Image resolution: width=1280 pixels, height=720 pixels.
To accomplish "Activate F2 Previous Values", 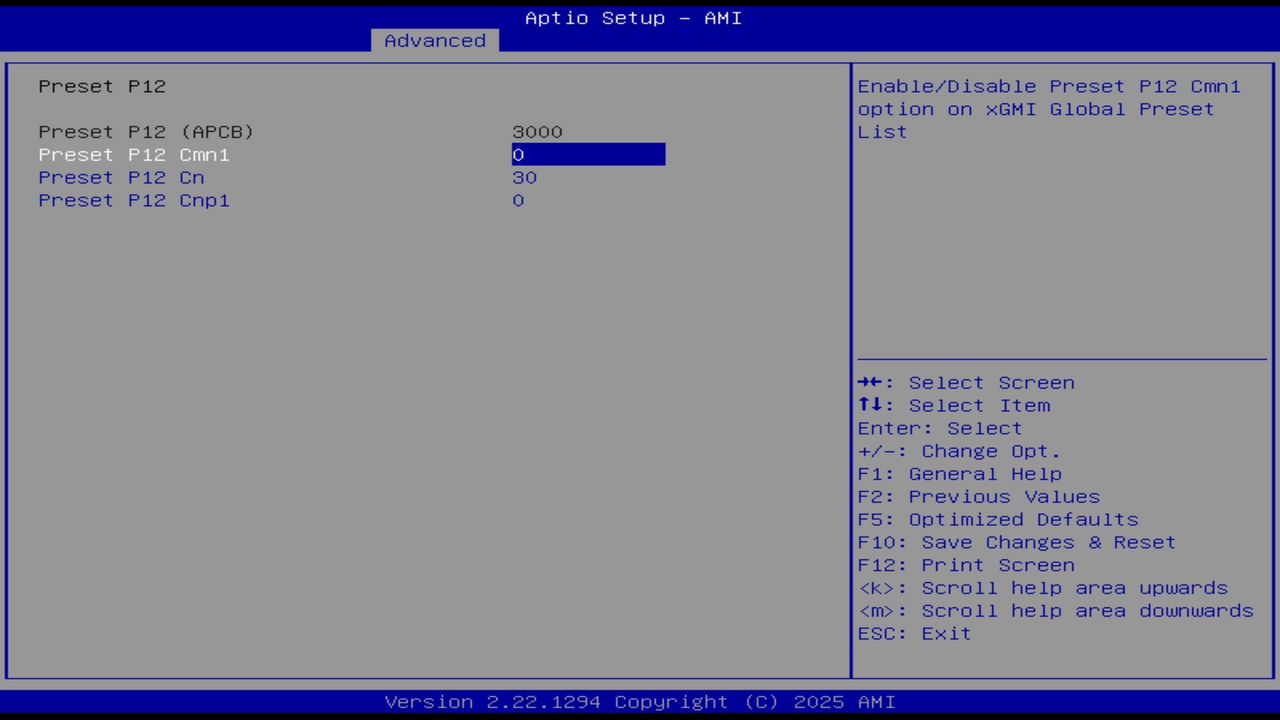I will (x=978, y=496).
